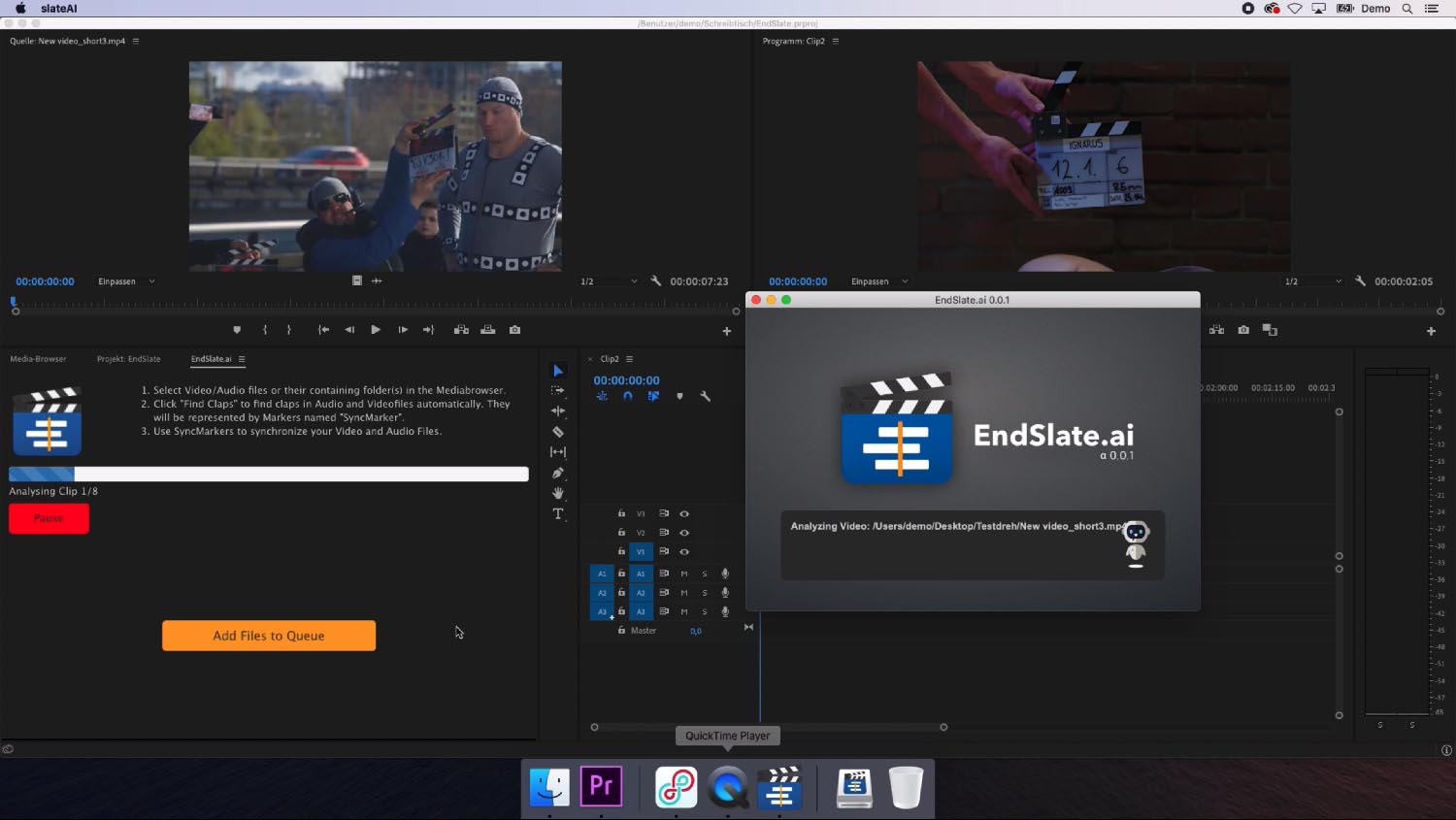1456x820 pixels.
Task: Click Drag Audio Only waveform icon
Action: pos(377,280)
